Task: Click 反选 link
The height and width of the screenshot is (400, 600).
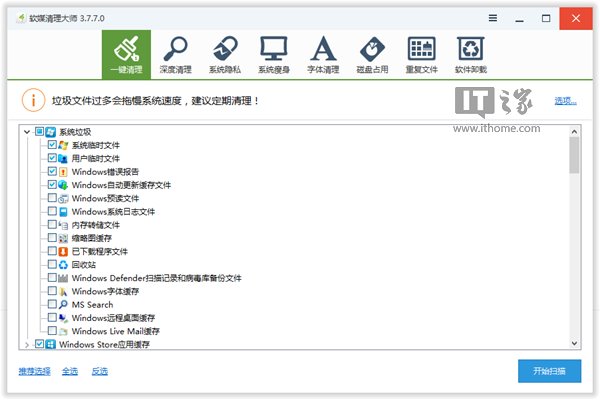Action: [x=100, y=371]
